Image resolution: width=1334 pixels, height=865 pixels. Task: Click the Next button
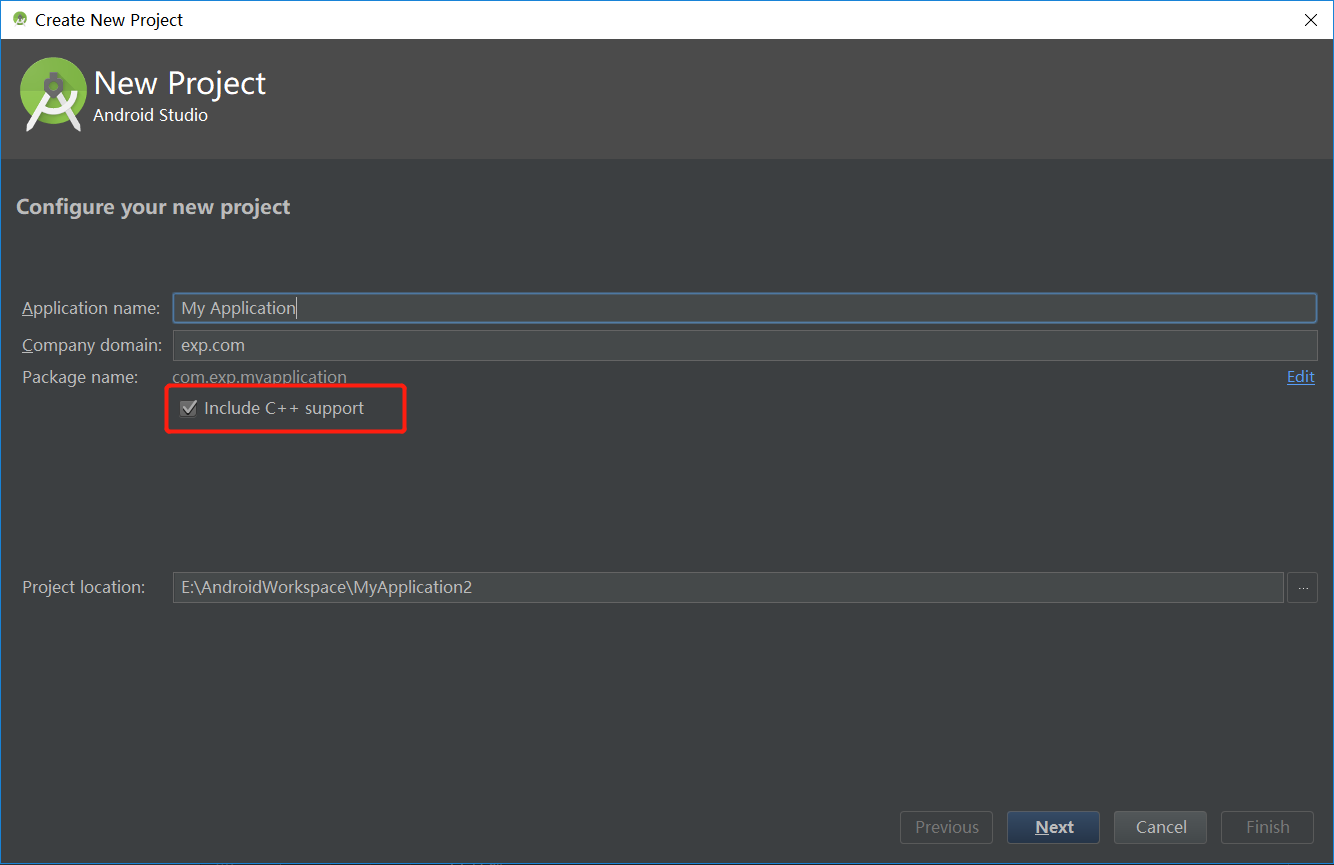click(x=1054, y=827)
